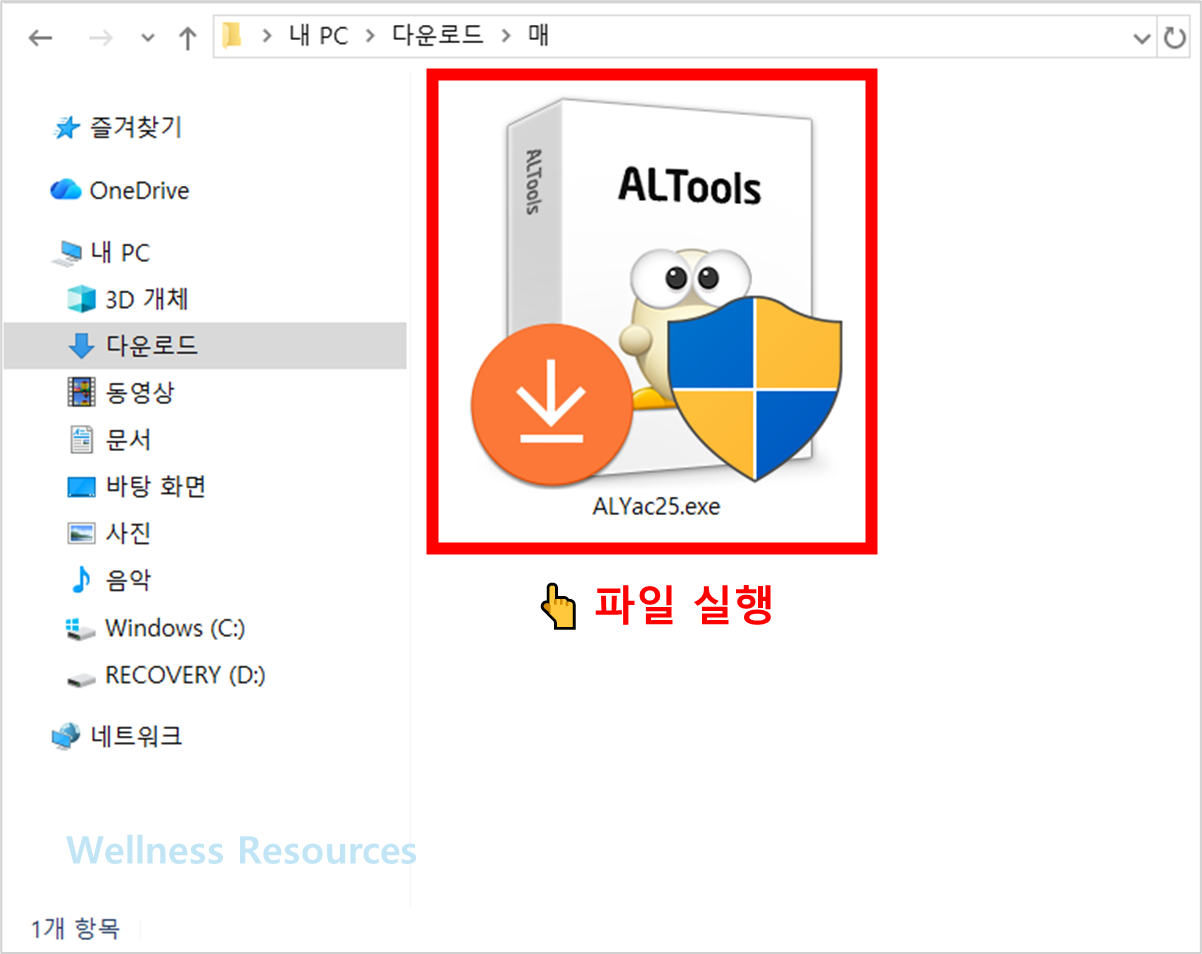Click the Windows (C:) drive icon
The height and width of the screenshot is (954, 1202).
pos(80,628)
